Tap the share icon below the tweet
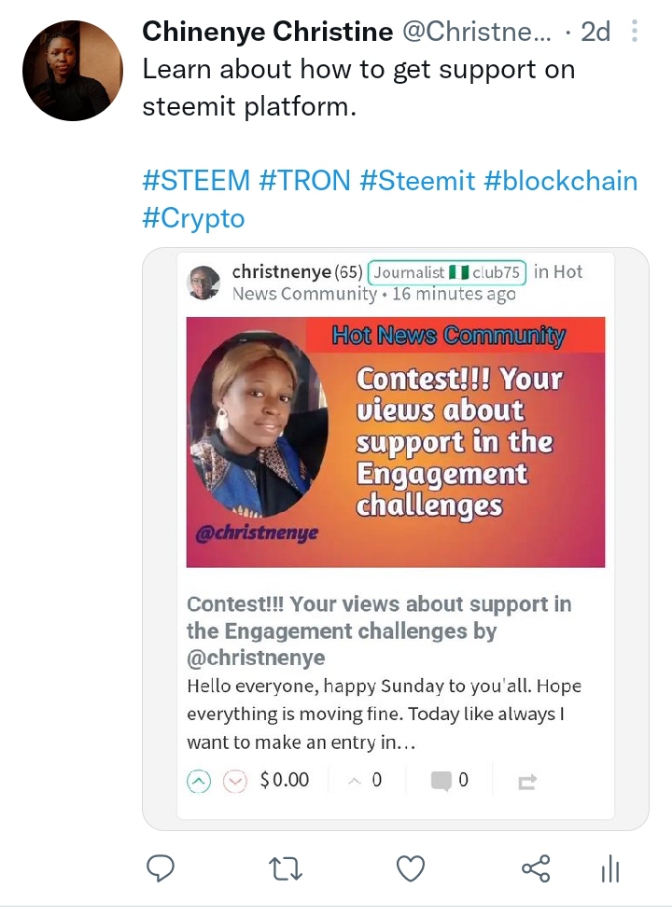Image resolution: width=672 pixels, height=910 pixels. click(536, 869)
